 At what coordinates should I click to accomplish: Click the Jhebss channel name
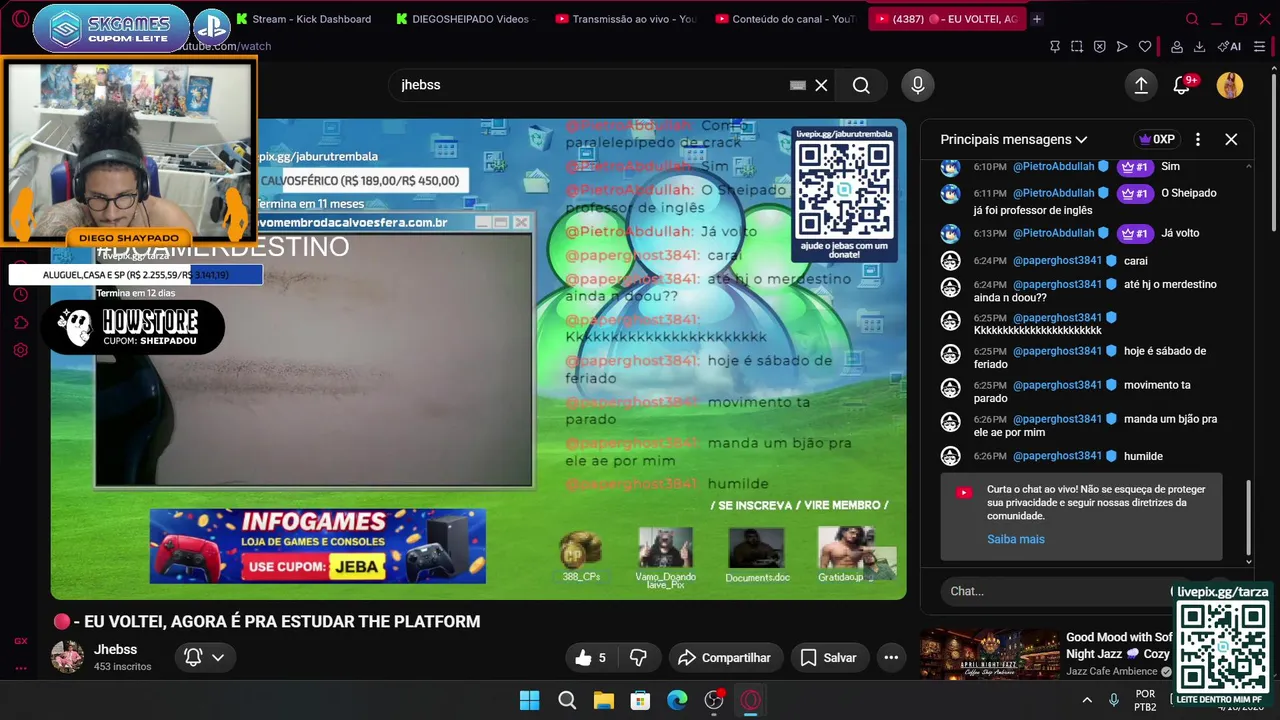[115, 649]
